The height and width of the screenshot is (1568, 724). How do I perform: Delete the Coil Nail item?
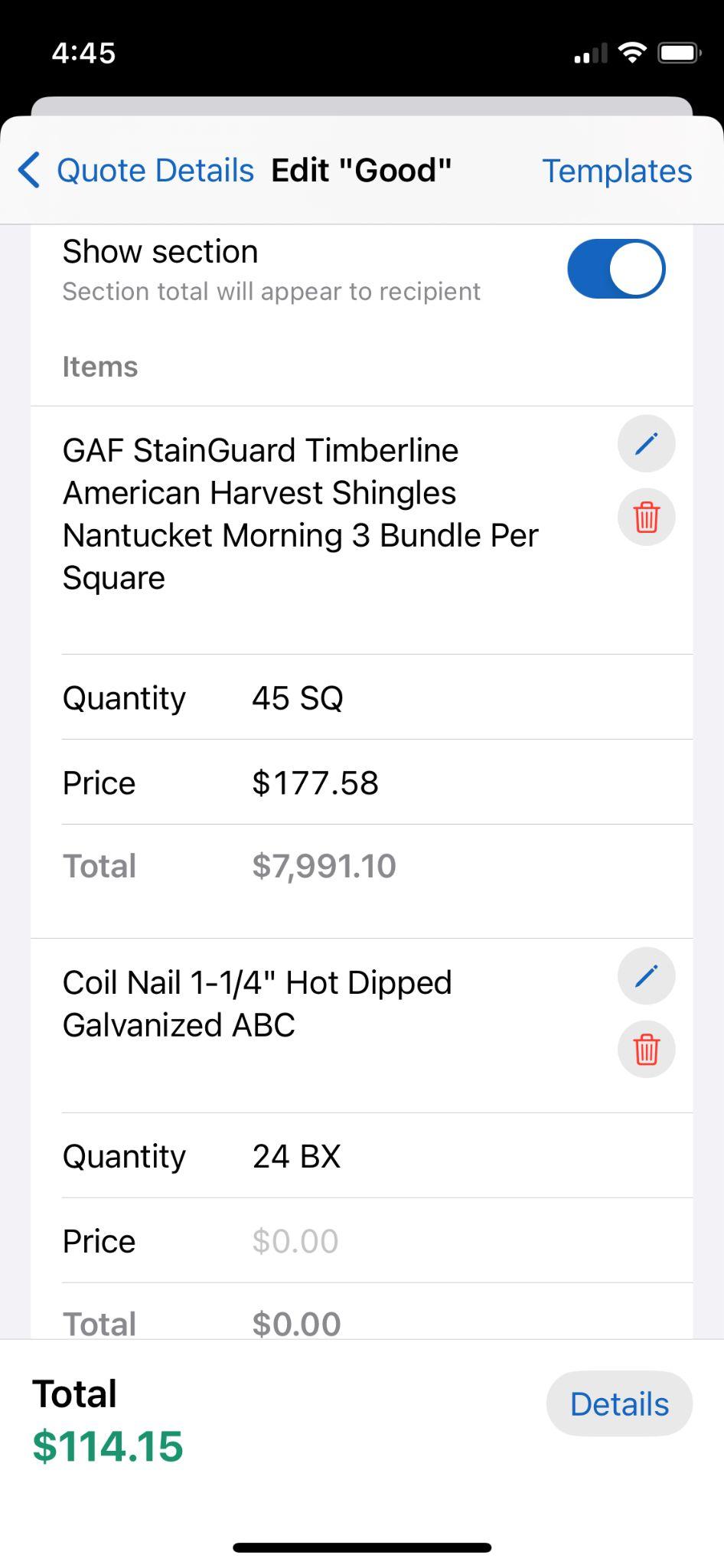point(646,1049)
